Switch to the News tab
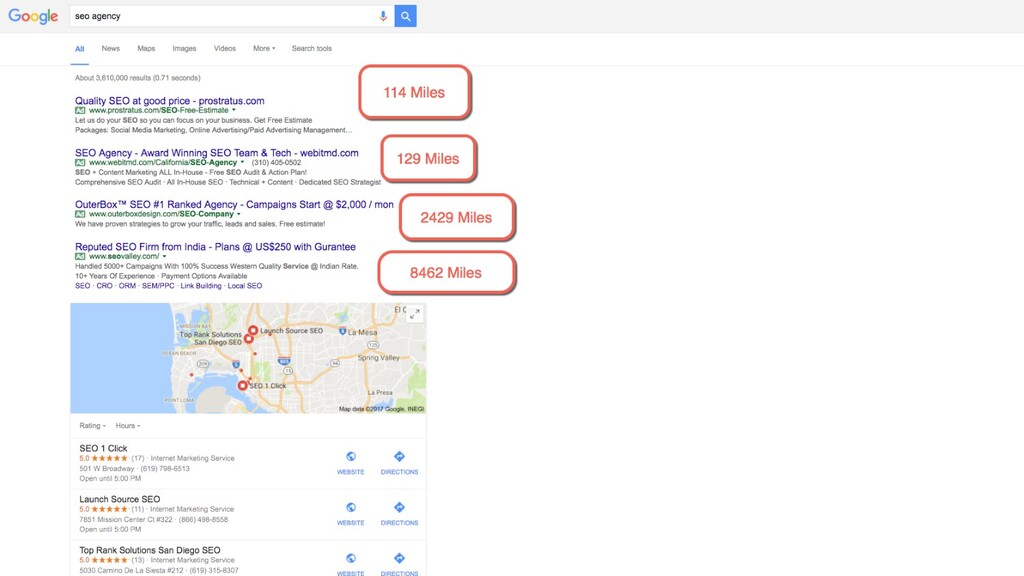Image resolution: width=1024 pixels, height=576 pixels. [x=110, y=48]
